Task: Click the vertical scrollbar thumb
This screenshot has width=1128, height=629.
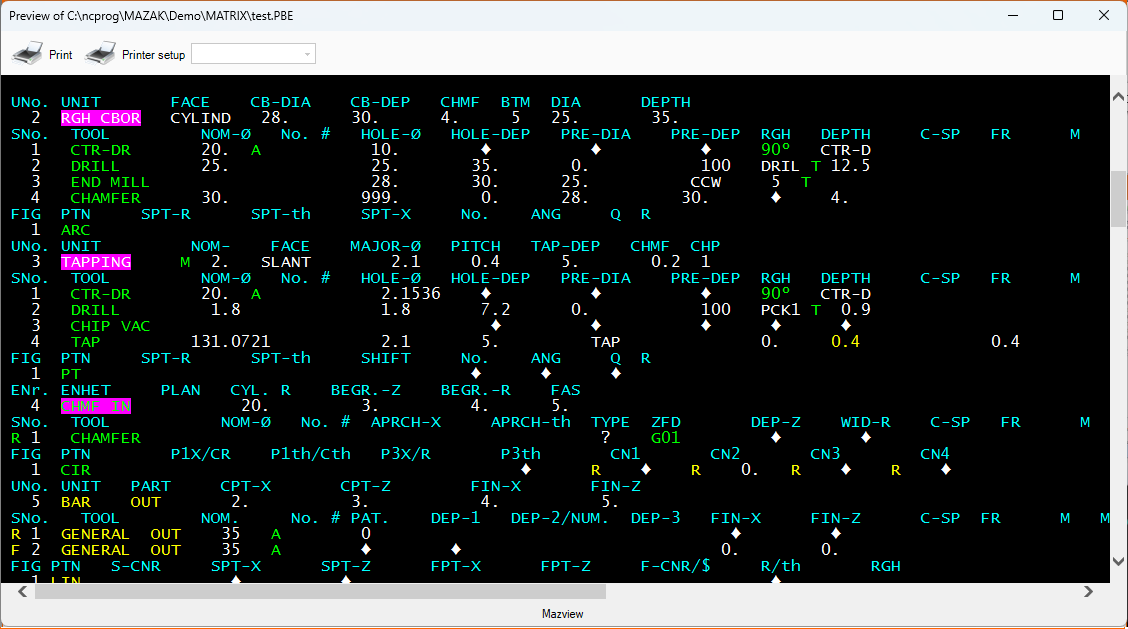Action: pyautogui.click(x=1119, y=199)
